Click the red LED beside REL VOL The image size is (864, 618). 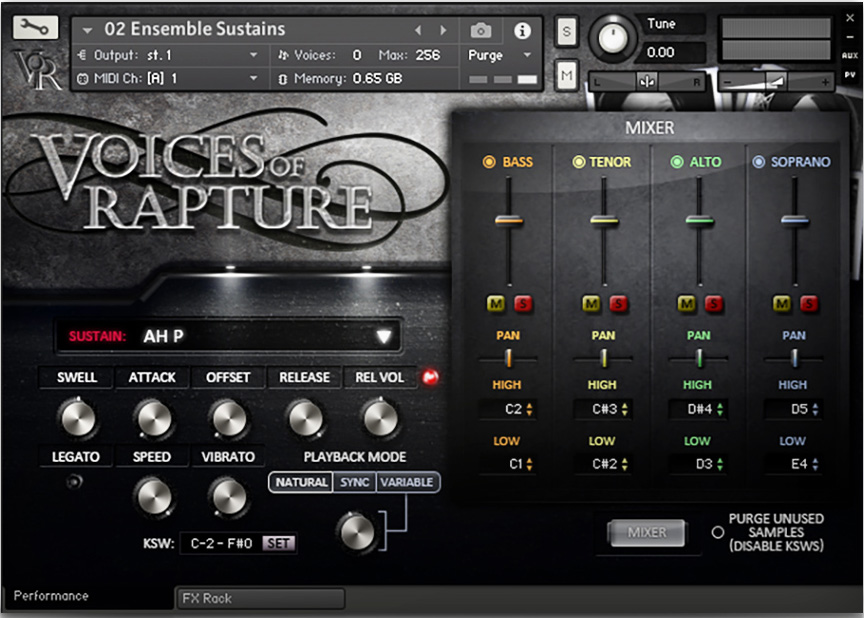tap(430, 378)
